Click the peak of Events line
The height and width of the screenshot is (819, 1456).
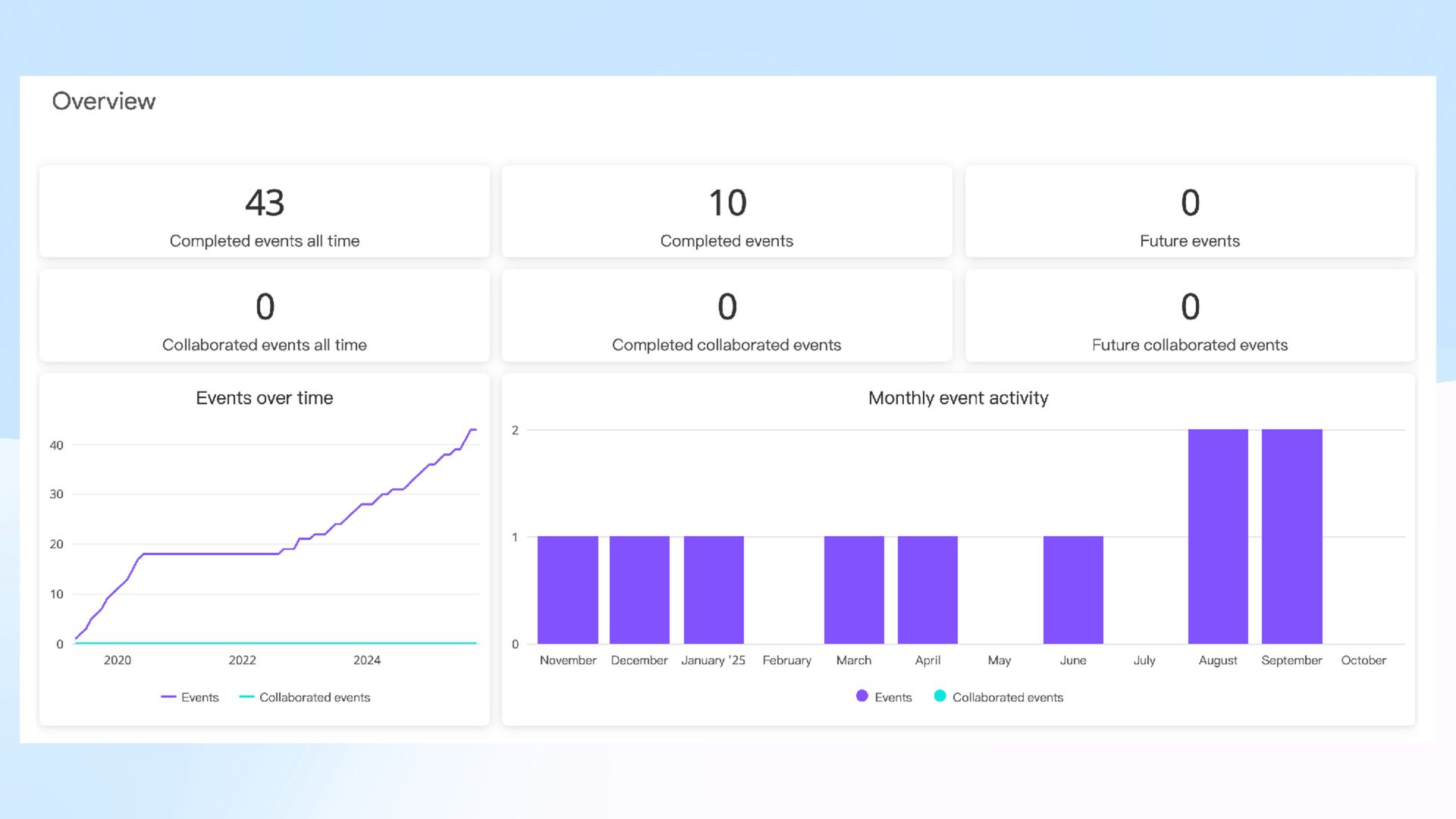click(472, 430)
